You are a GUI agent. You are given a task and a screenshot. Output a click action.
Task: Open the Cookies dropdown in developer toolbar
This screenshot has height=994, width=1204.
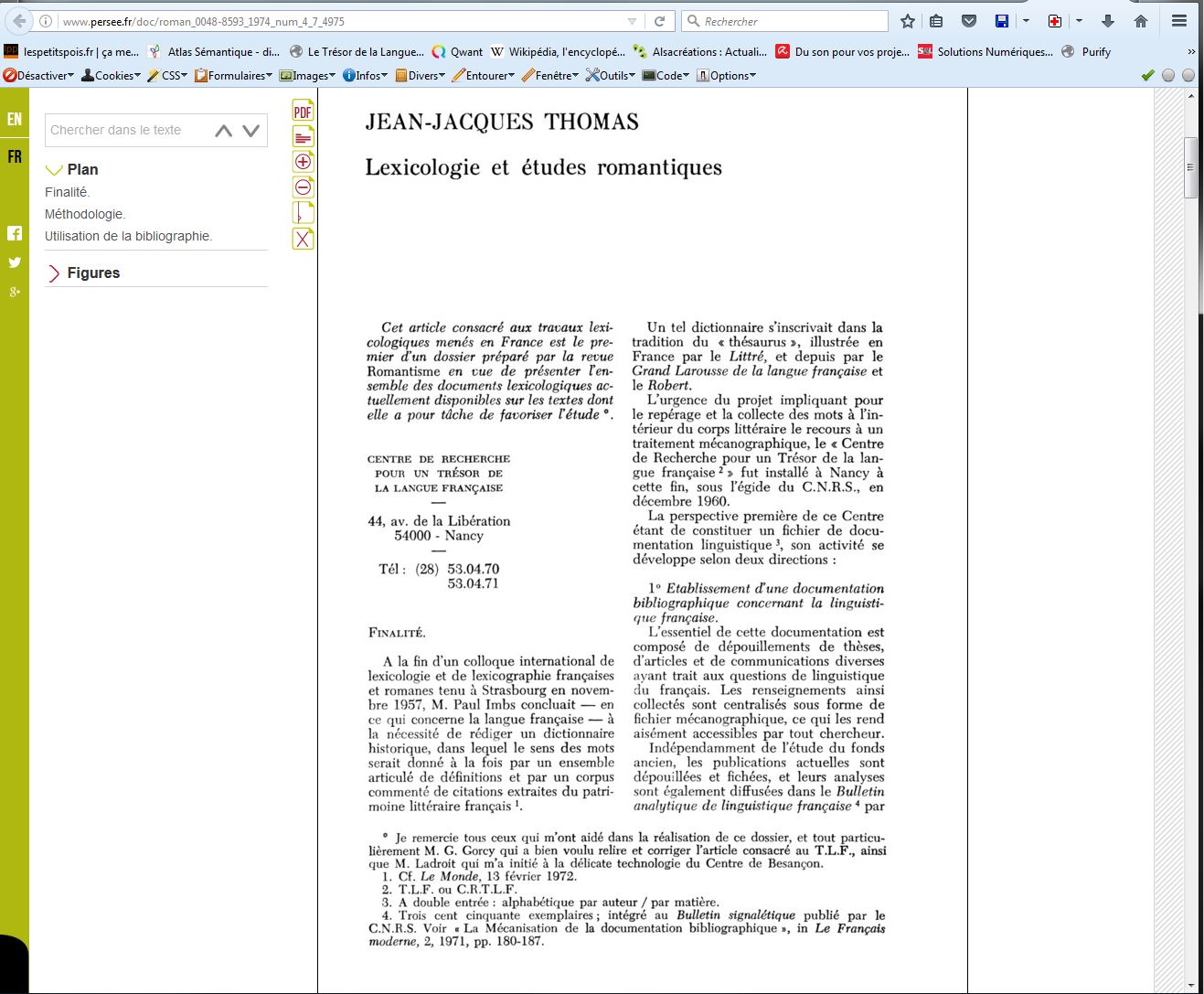[112, 76]
